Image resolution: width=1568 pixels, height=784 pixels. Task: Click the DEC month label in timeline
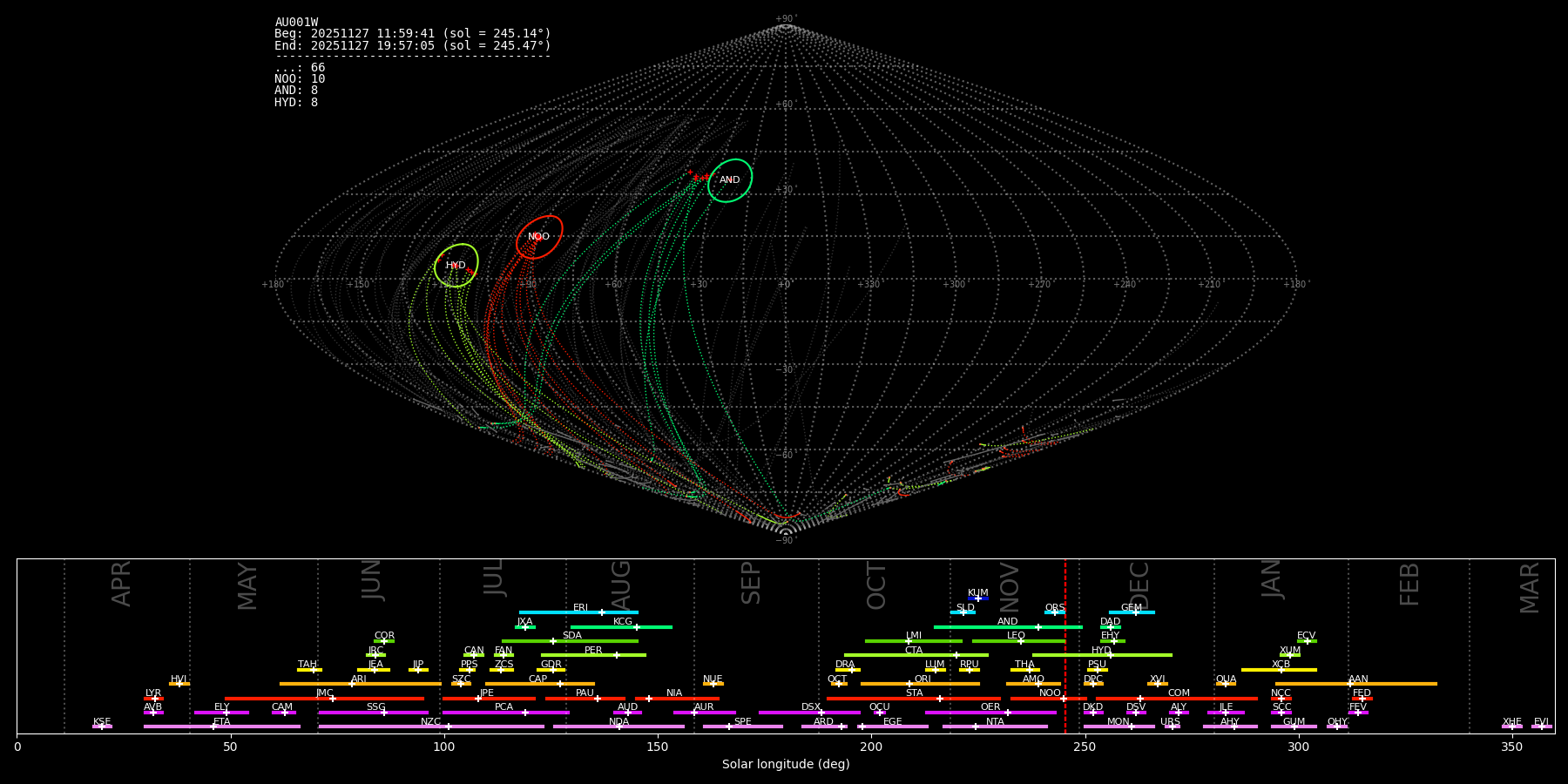pyautogui.click(x=1139, y=585)
